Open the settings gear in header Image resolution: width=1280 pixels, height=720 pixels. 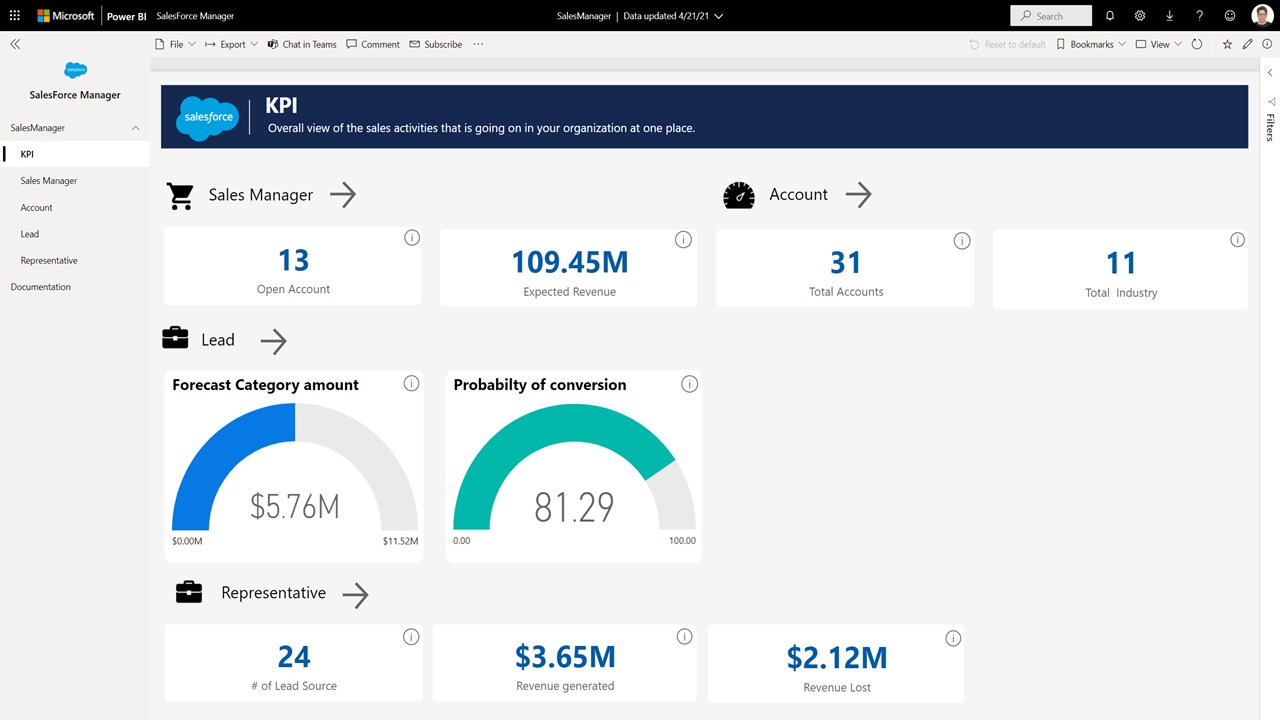click(x=1140, y=16)
